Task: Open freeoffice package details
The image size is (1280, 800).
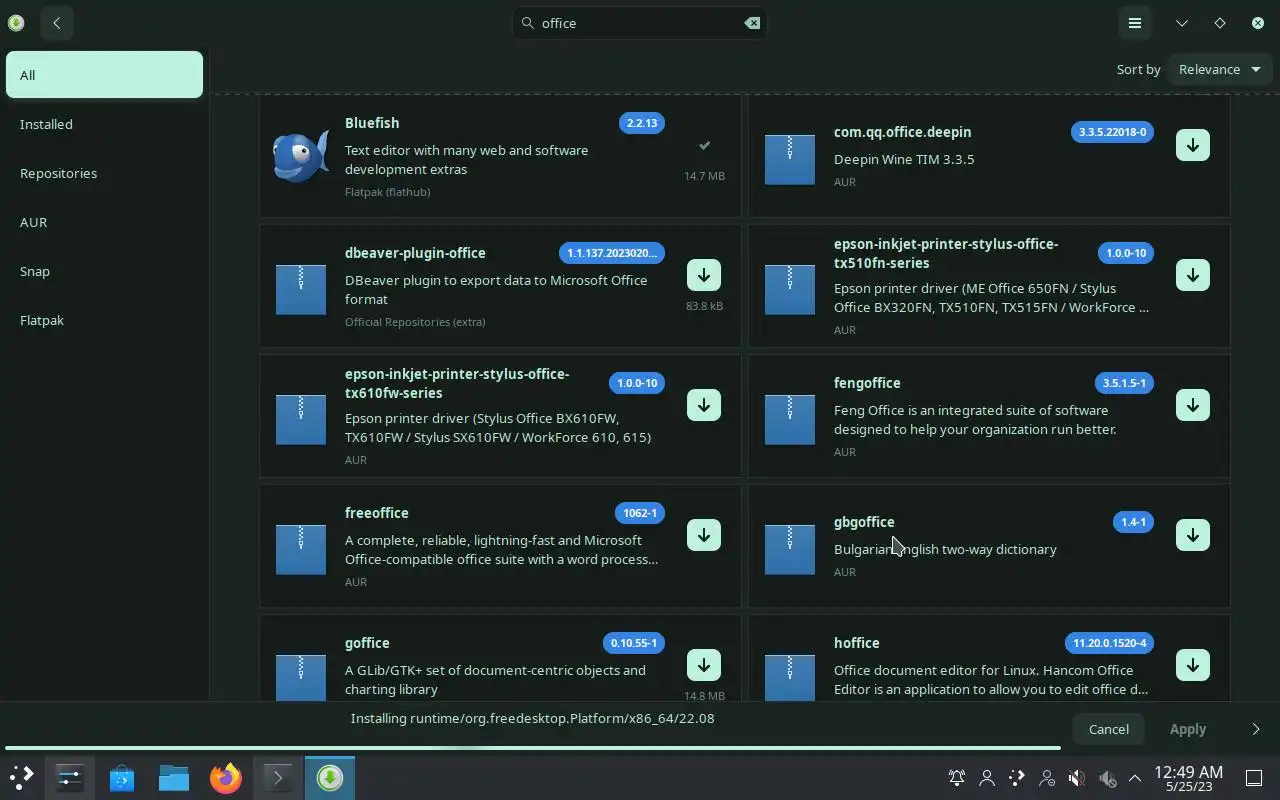Action: tap(377, 513)
